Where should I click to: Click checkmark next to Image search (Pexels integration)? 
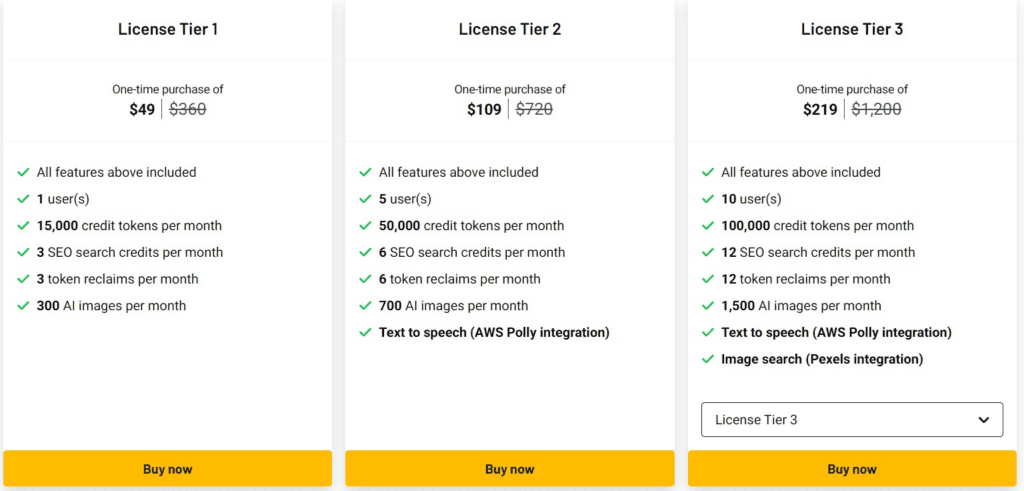click(708, 359)
